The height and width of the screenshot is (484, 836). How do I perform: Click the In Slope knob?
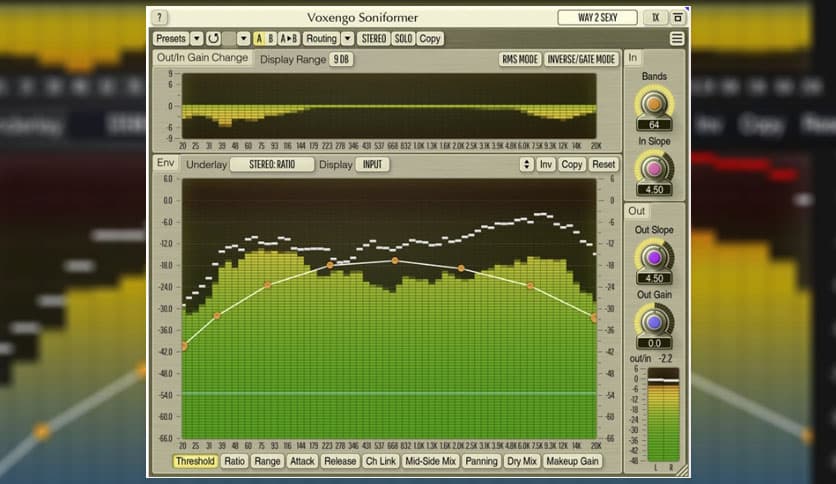coord(654,168)
